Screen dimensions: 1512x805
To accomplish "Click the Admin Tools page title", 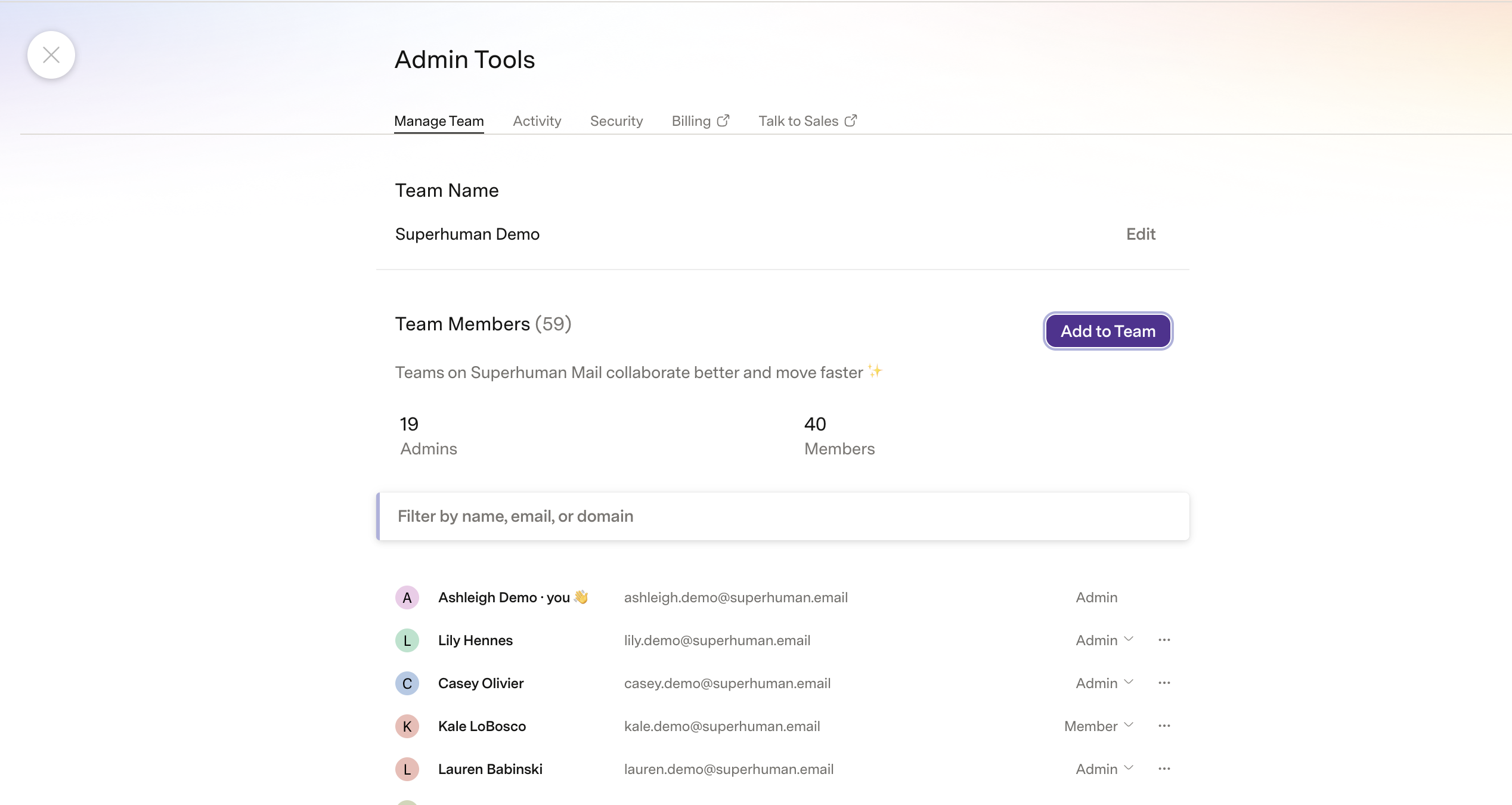I will tap(464, 60).
